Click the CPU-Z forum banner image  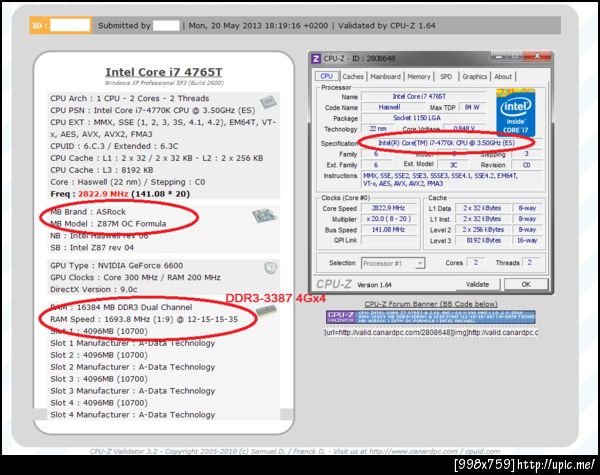(431, 317)
